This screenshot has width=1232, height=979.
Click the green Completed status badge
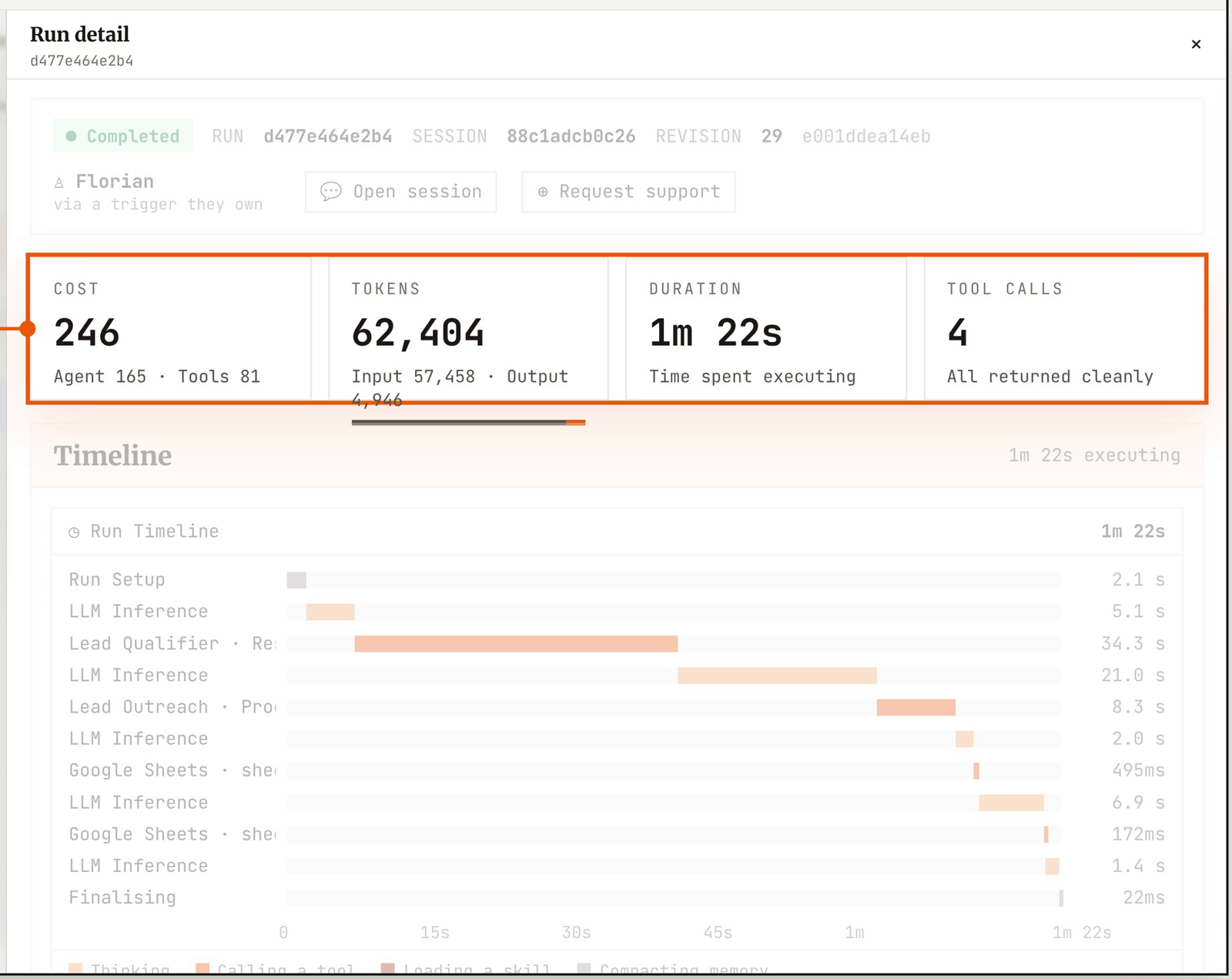point(123,136)
